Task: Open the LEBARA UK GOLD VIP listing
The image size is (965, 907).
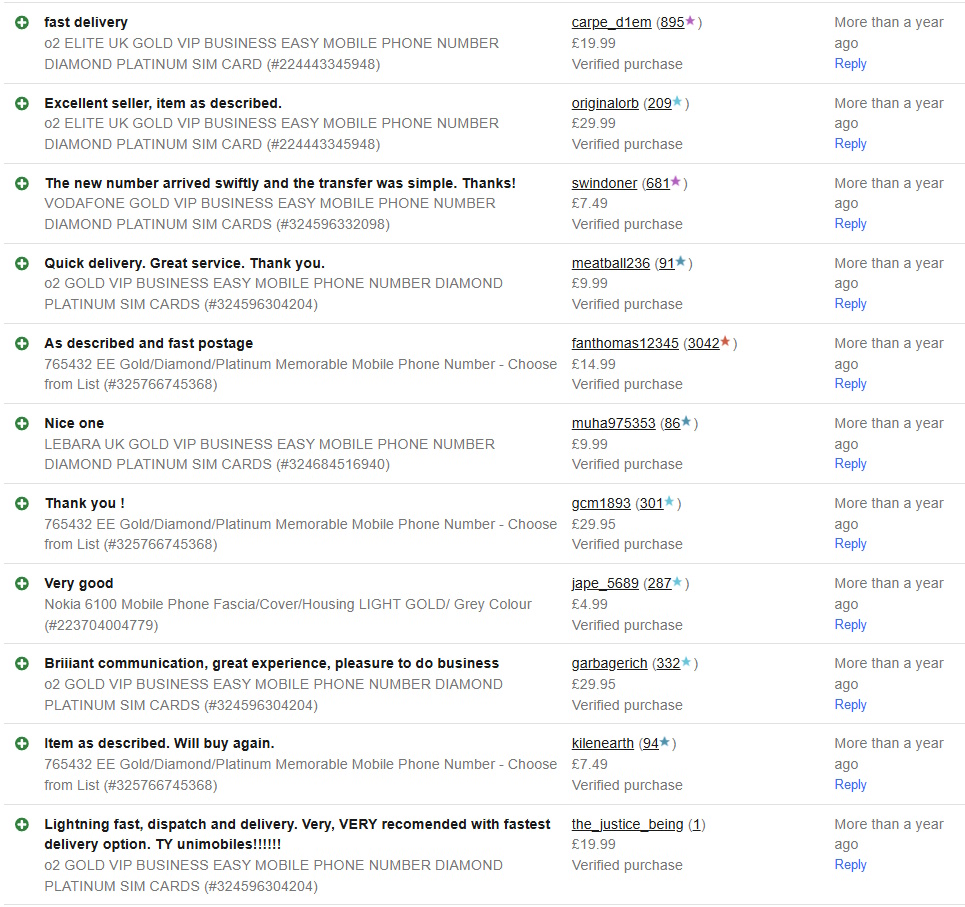Action: pos(270,444)
